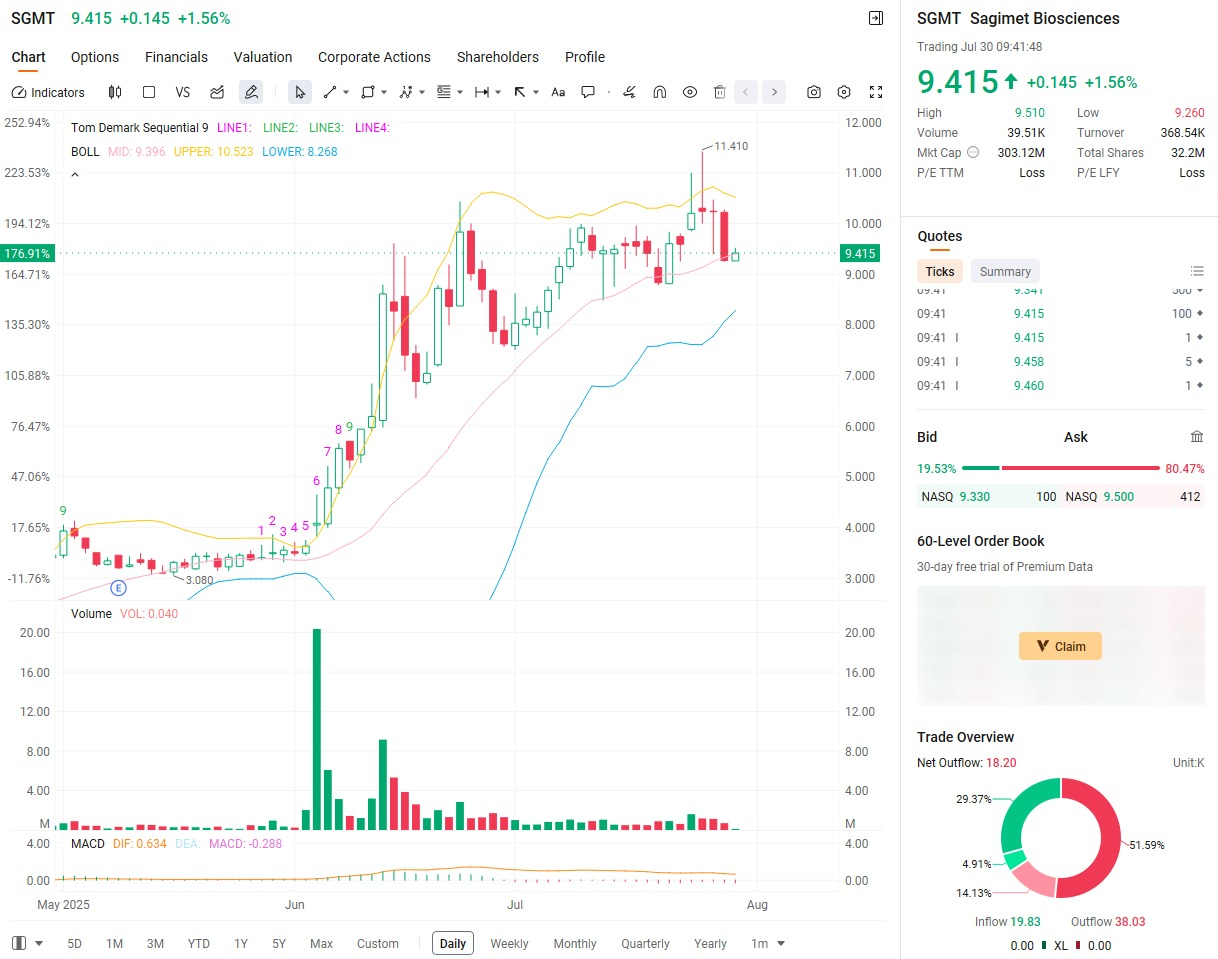Expand the Fibonacci tool dropdown arrow

click(460, 92)
